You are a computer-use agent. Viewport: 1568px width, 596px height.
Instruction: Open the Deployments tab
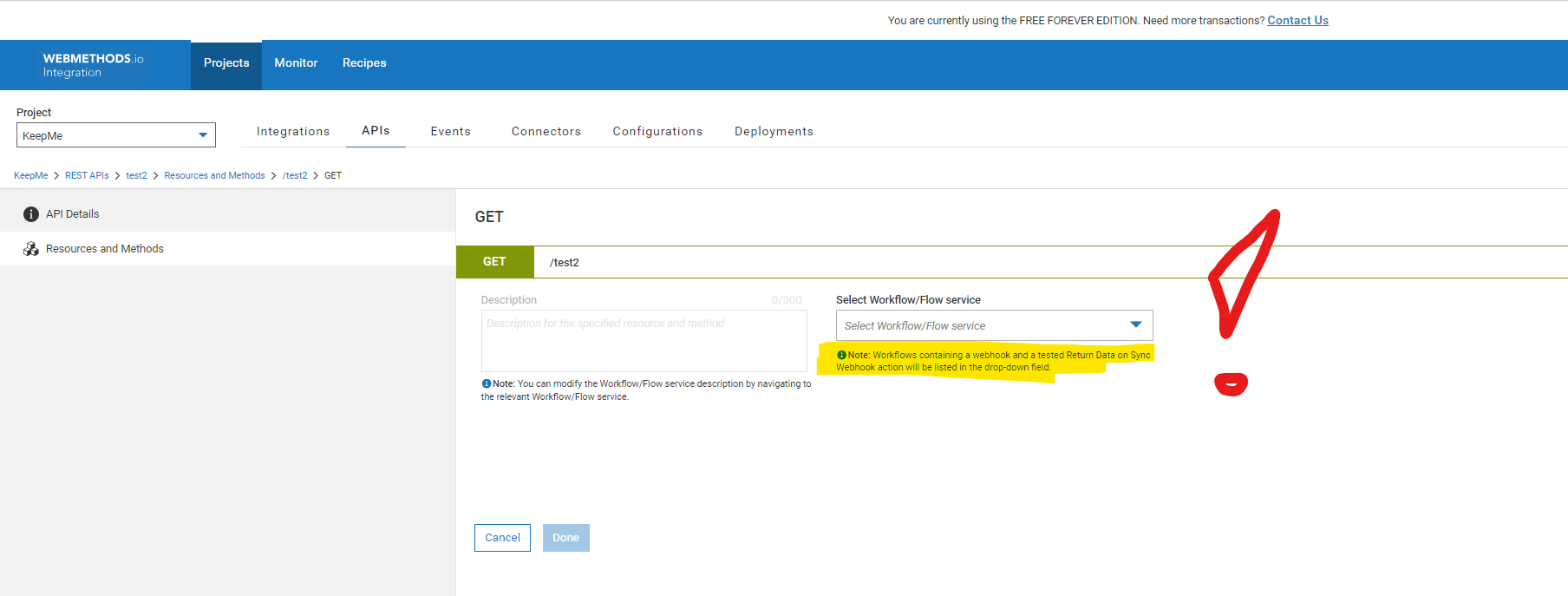coord(774,131)
